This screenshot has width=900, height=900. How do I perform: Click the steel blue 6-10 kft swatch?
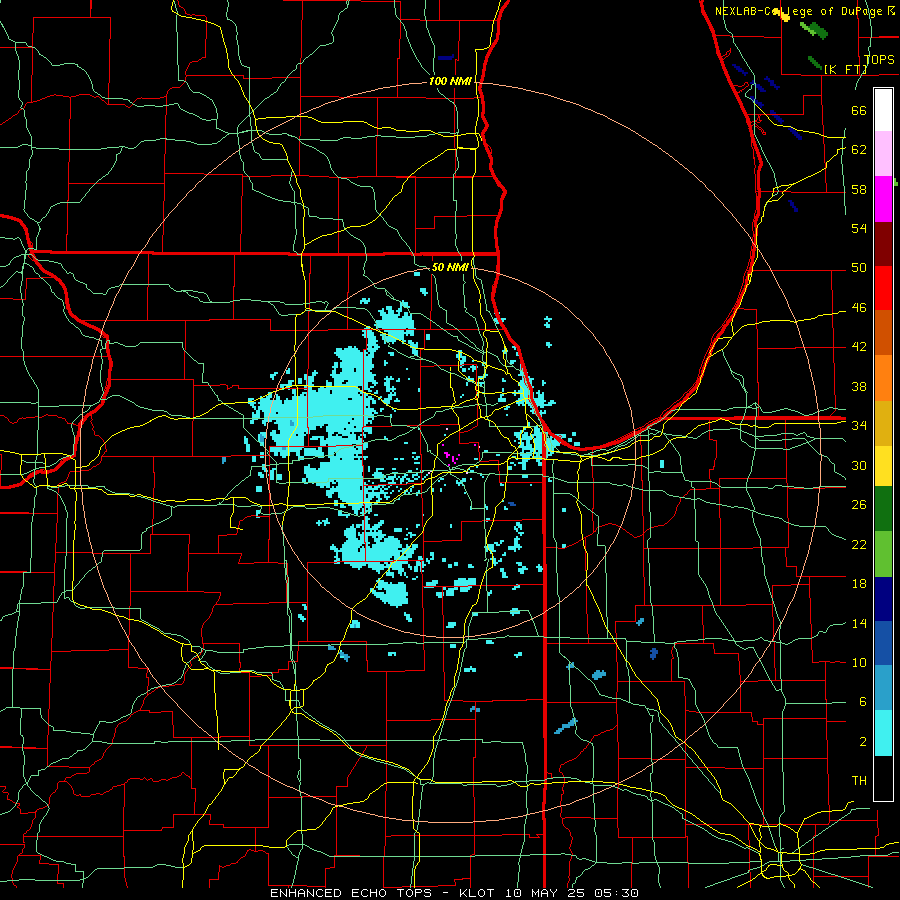click(883, 688)
